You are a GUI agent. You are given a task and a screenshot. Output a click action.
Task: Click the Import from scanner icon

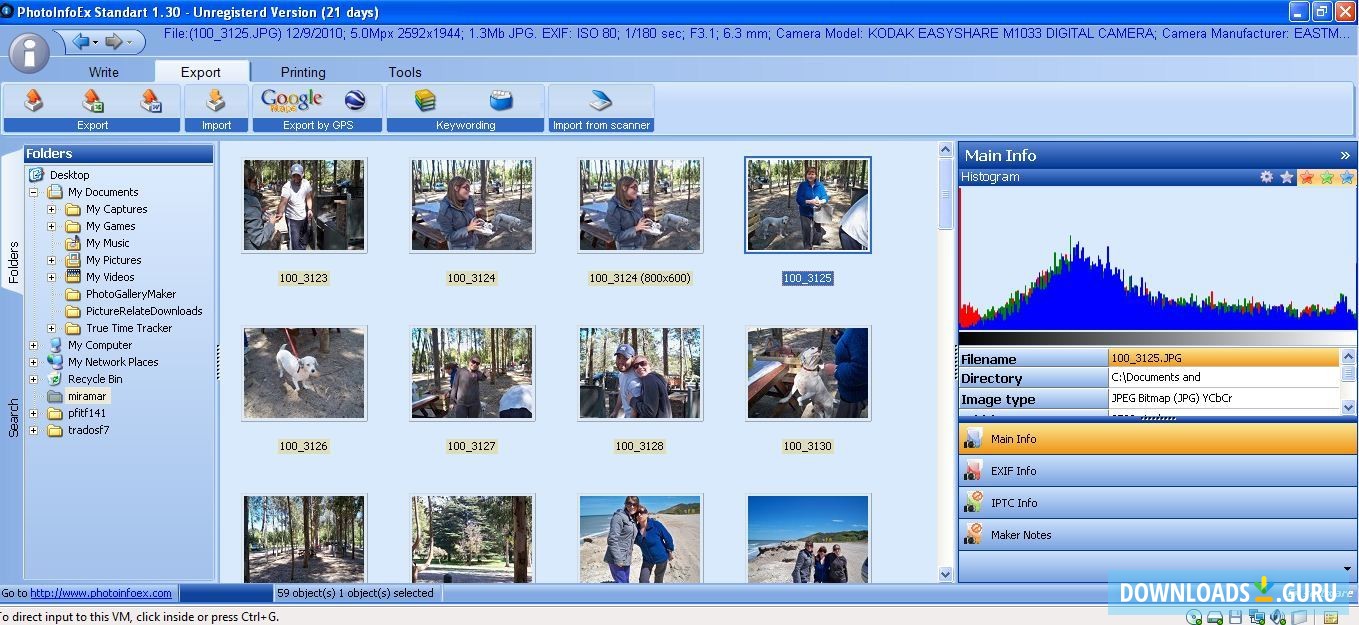point(600,101)
